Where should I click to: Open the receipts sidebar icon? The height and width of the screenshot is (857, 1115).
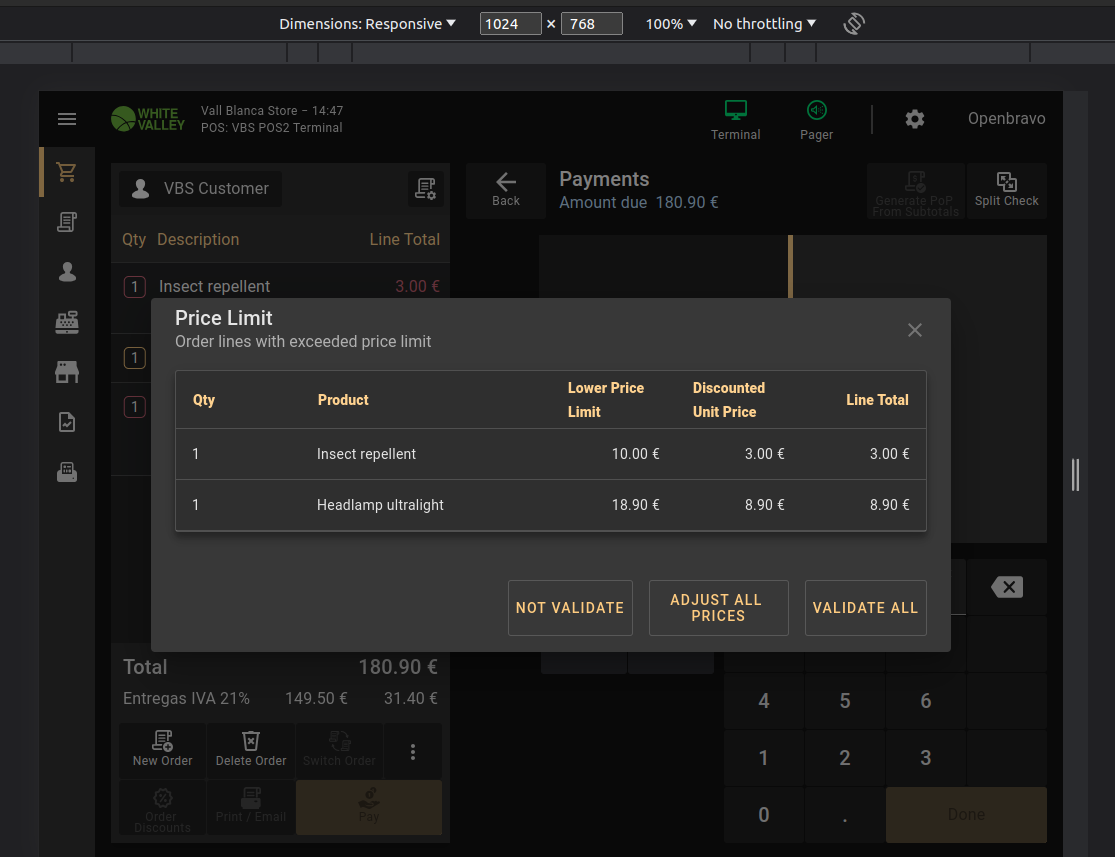pyautogui.click(x=67, y=222)
